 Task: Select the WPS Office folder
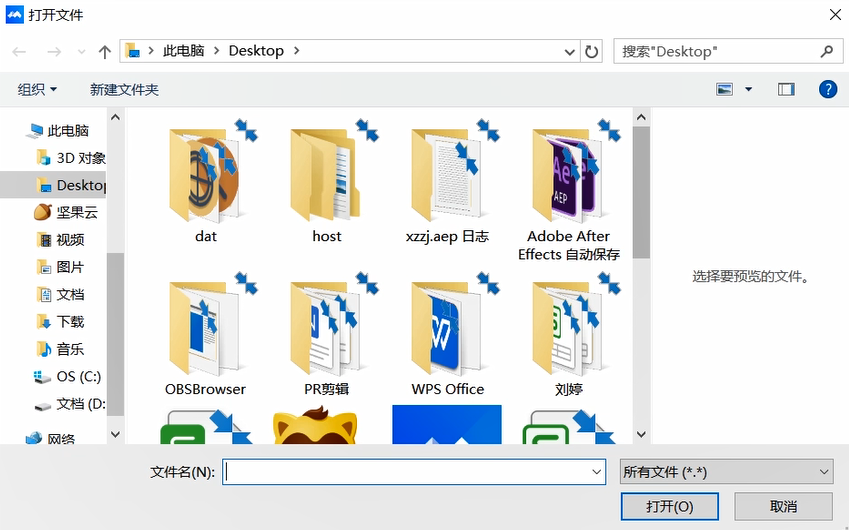(448, 336)
